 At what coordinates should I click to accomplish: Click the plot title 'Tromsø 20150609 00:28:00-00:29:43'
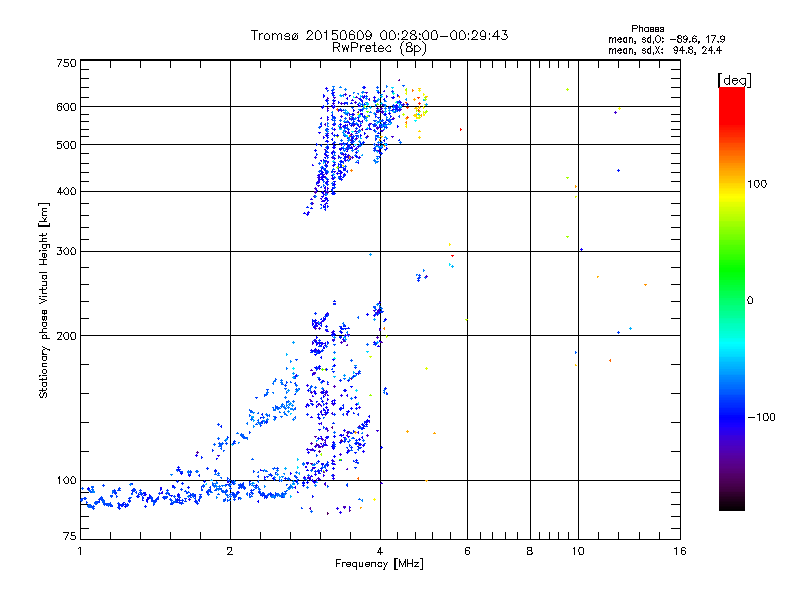click(x=379, y=35)
